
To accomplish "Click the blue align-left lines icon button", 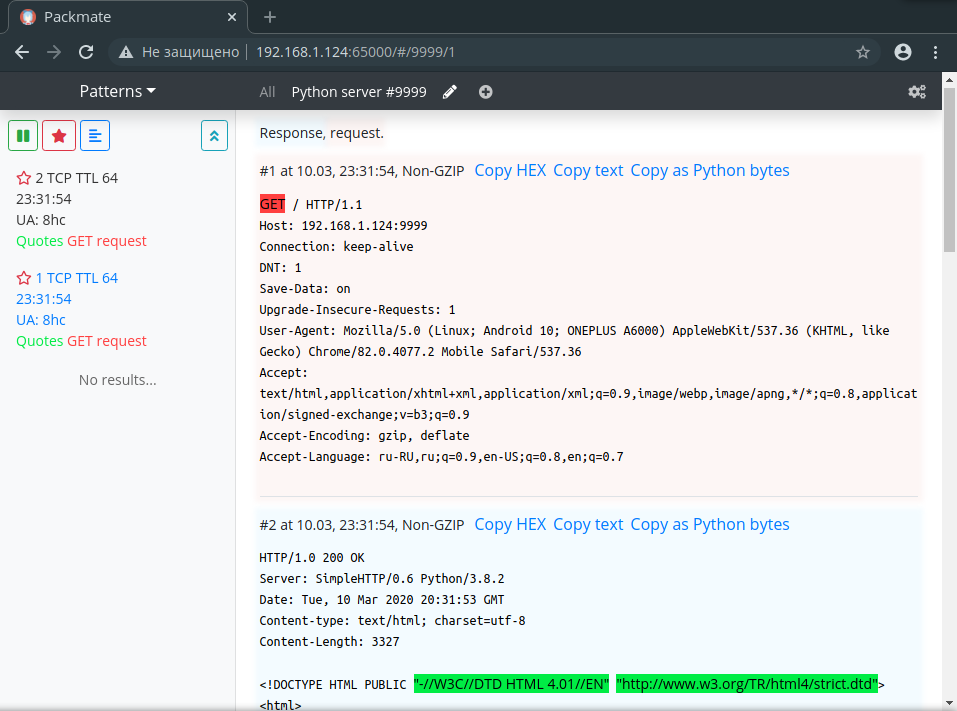I will [x=95, y=135].
